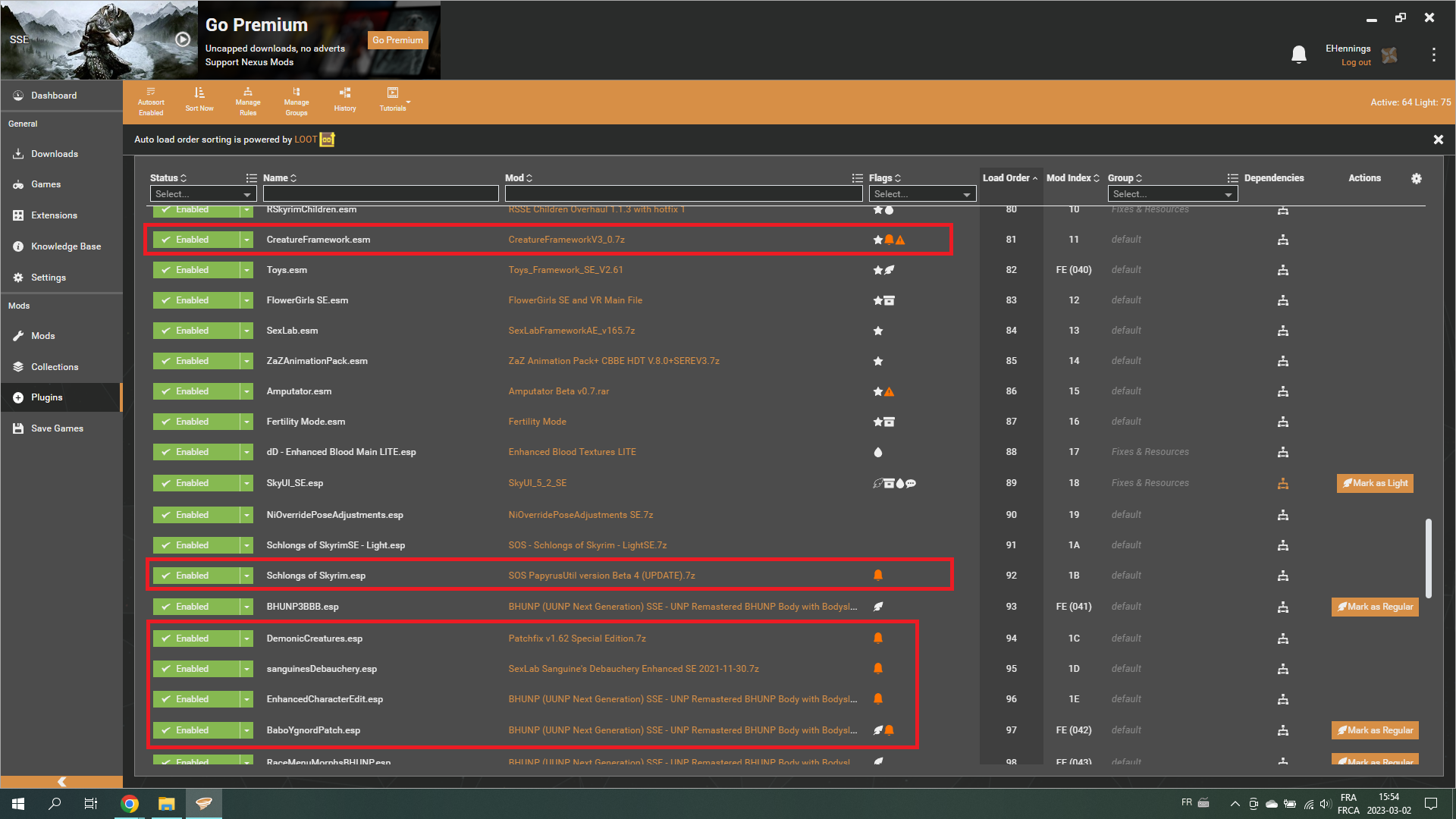Viewport: 1456px width, 819px height.
Task: Click the Go Premium button
Action: click(x=397, y=40)
